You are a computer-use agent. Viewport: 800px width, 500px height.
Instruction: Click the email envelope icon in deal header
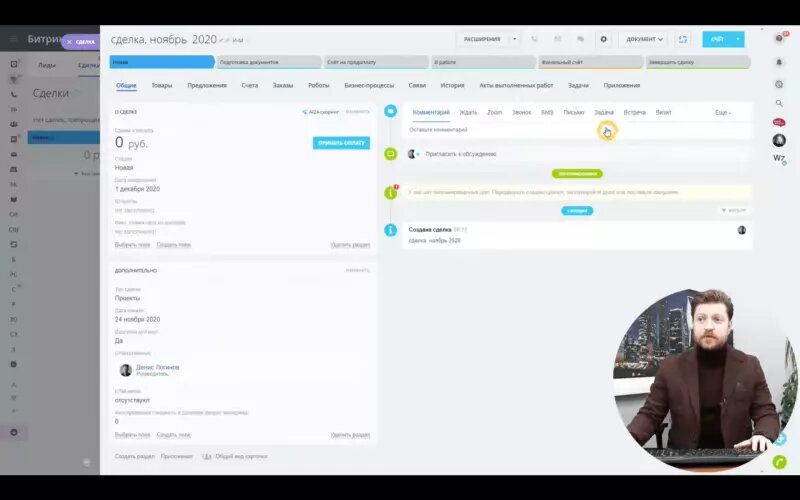click(x=558, y=39)
